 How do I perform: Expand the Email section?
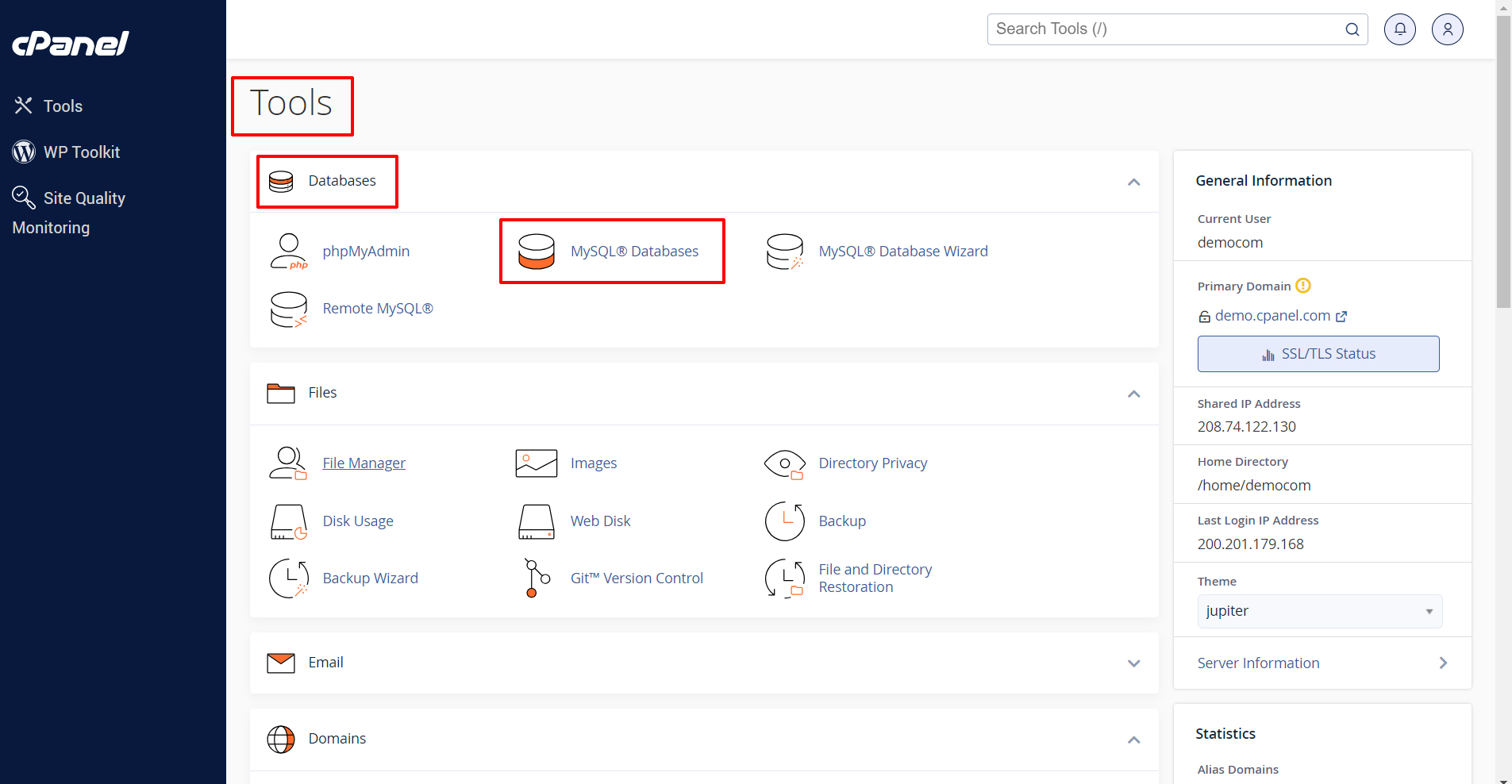[x=1133, y=663]
